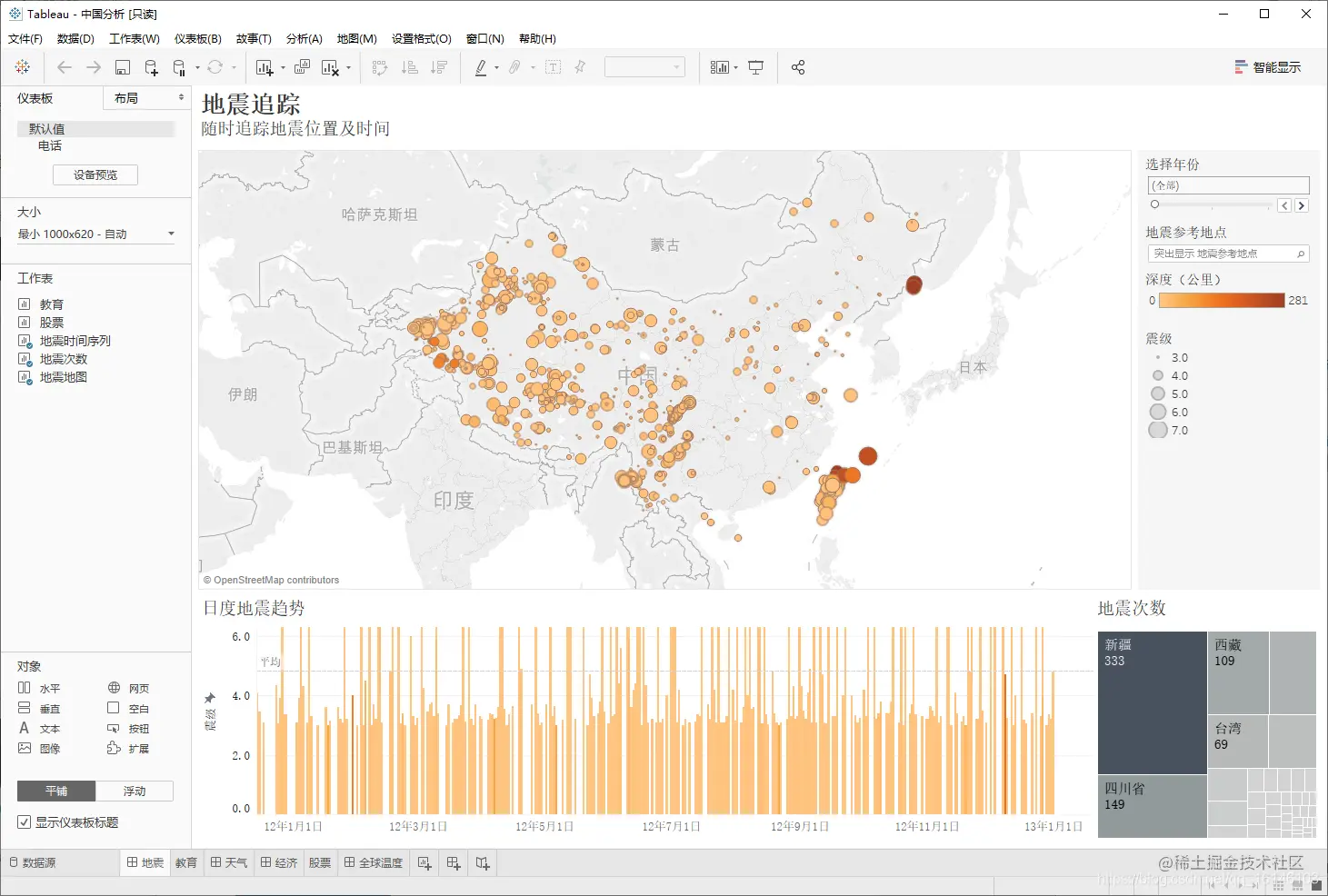Open the 仪表板(B) menu
The image size is (1328, 896).
coord(198,39)
